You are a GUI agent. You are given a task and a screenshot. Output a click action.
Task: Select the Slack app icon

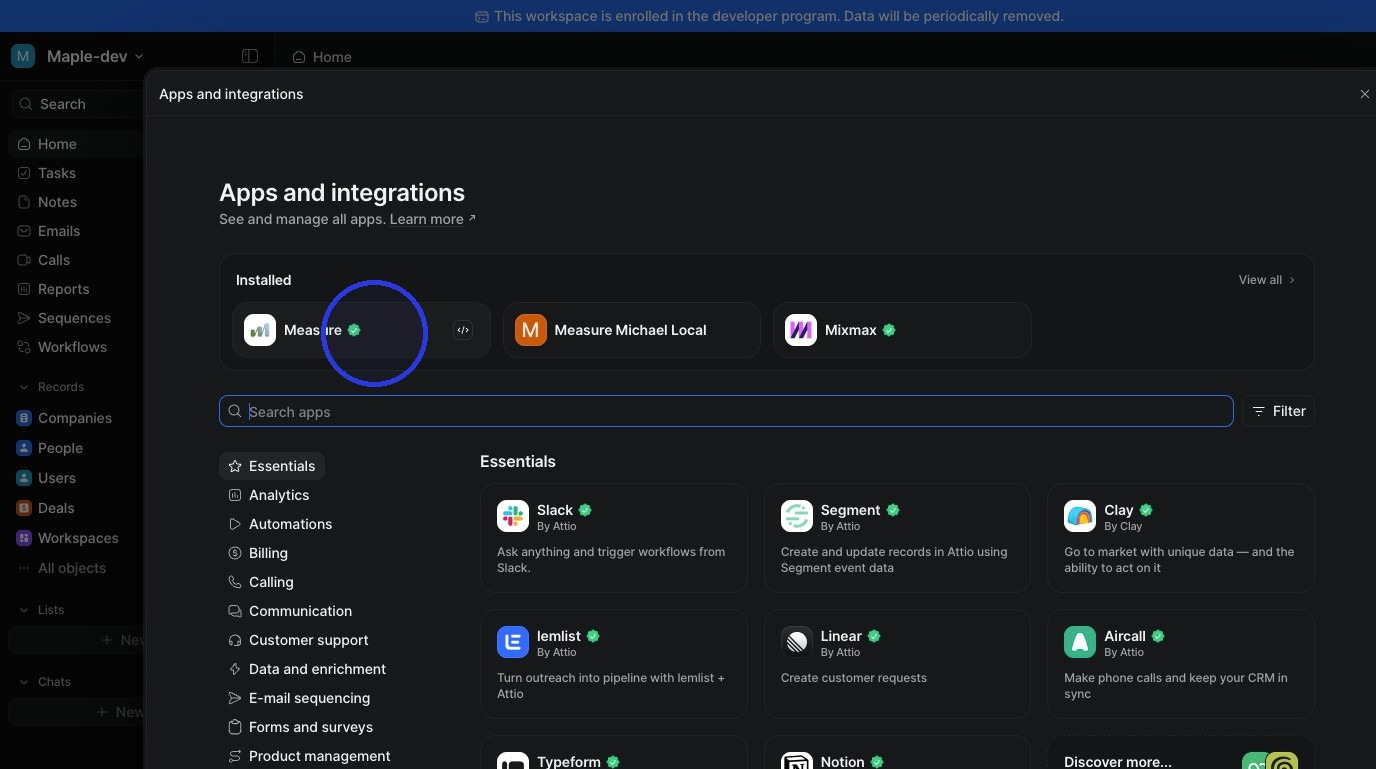(513, 516)
